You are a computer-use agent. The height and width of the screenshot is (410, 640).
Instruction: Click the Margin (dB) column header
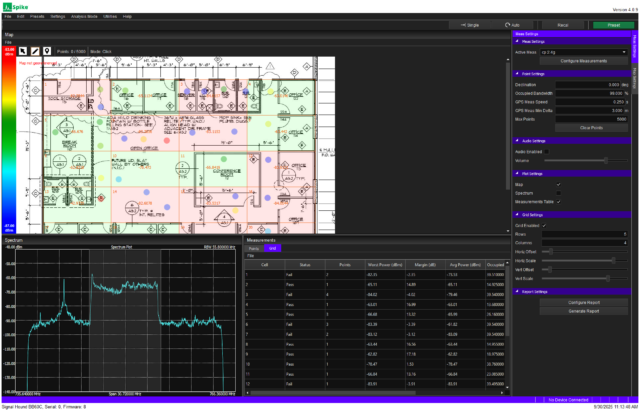tap(425, 265)
